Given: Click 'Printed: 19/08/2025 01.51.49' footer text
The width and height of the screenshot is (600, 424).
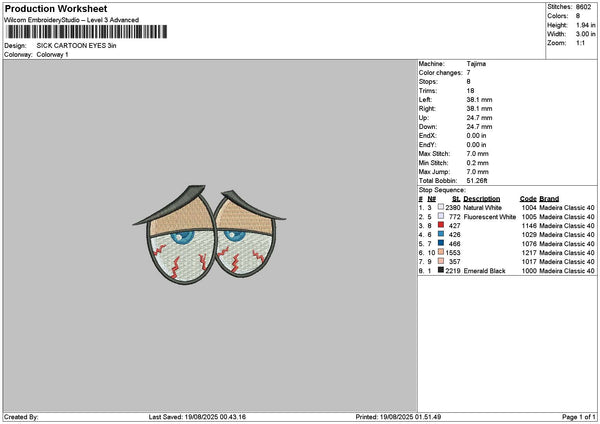Looking at the screenshot, I should pos(398,417).
